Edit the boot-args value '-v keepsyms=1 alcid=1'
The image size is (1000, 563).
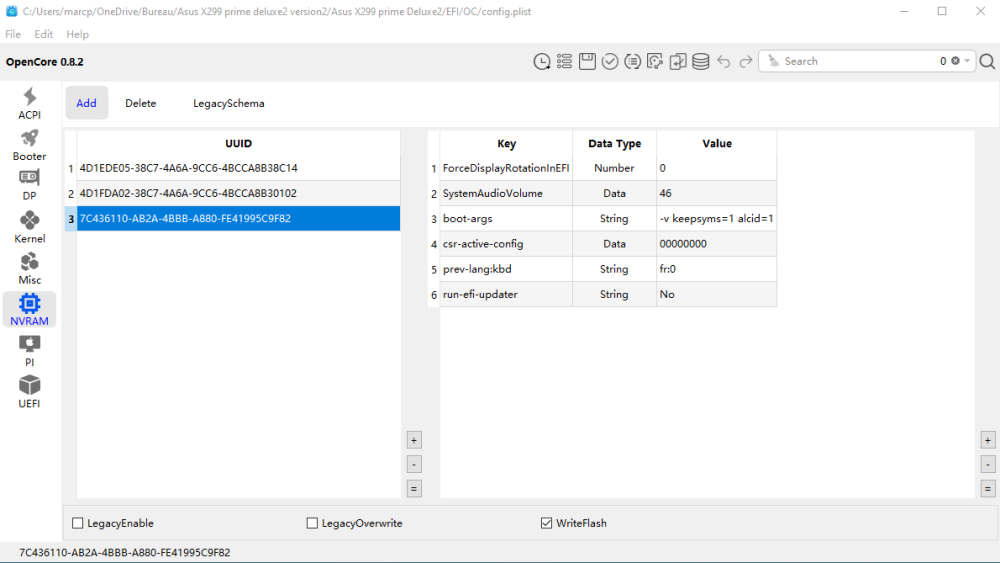coord(716,218)
